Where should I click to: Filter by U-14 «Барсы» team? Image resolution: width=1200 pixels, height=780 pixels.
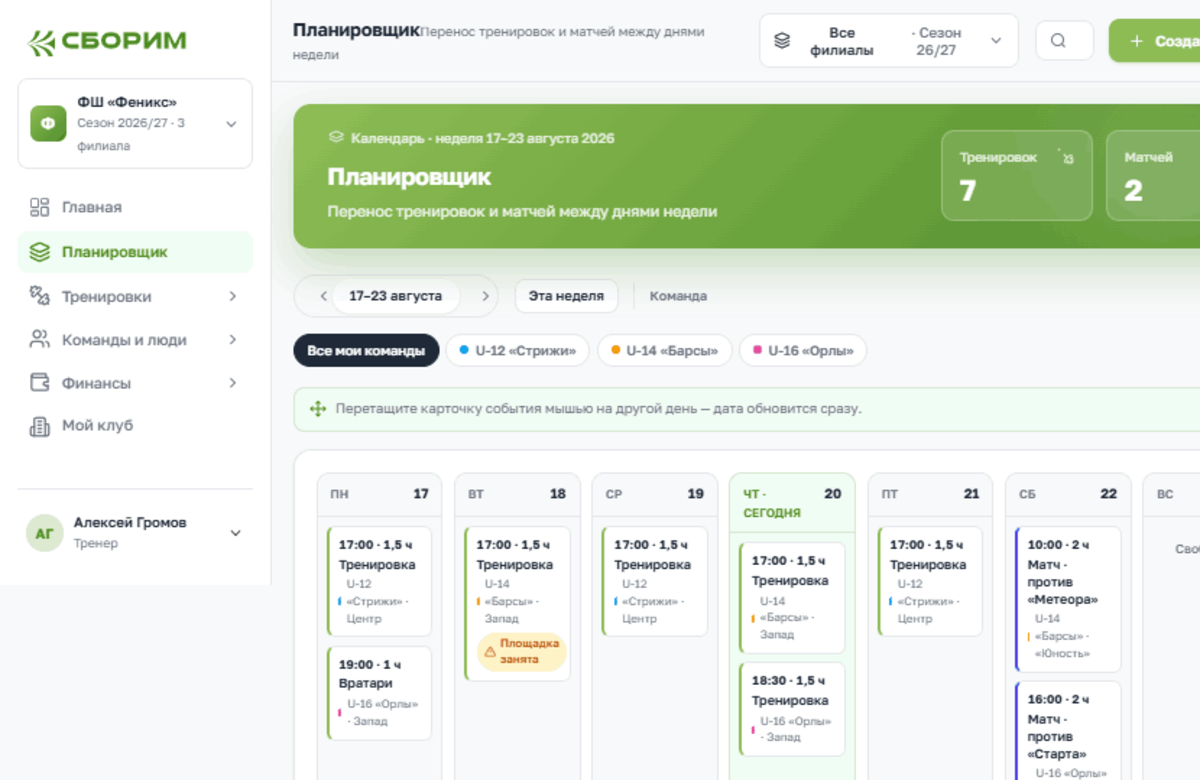tap(665, 351)
